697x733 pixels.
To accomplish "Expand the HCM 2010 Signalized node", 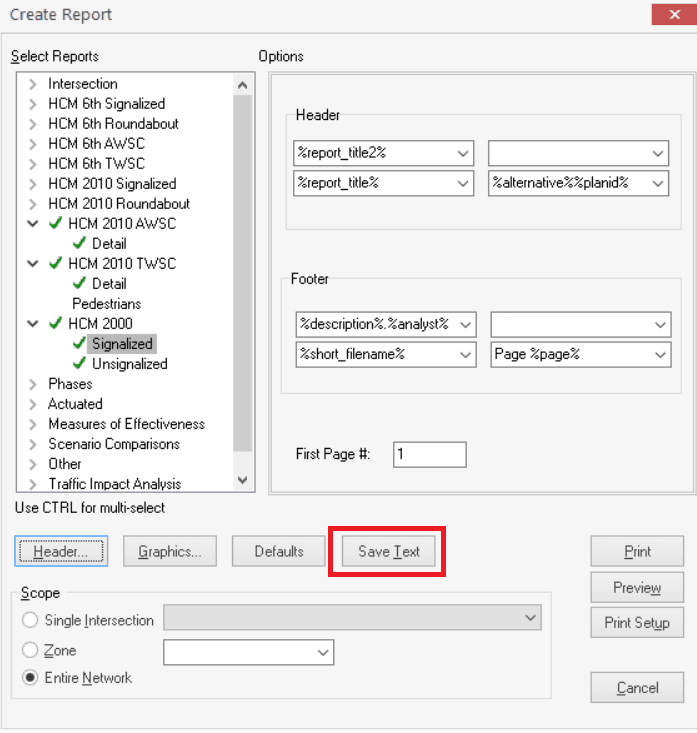I will pyautogui.click(x=32, y=184).
